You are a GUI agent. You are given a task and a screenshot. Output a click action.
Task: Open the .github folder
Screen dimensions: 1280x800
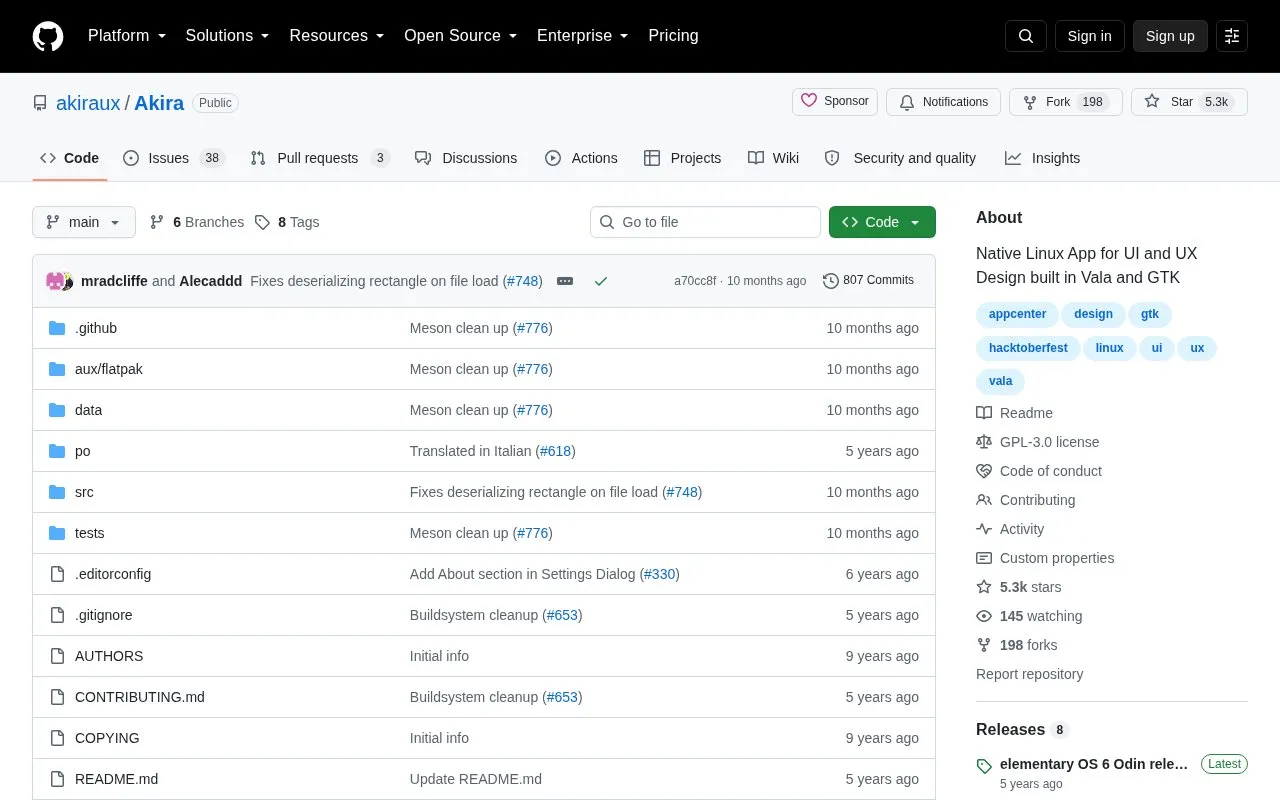pos(96,328)
